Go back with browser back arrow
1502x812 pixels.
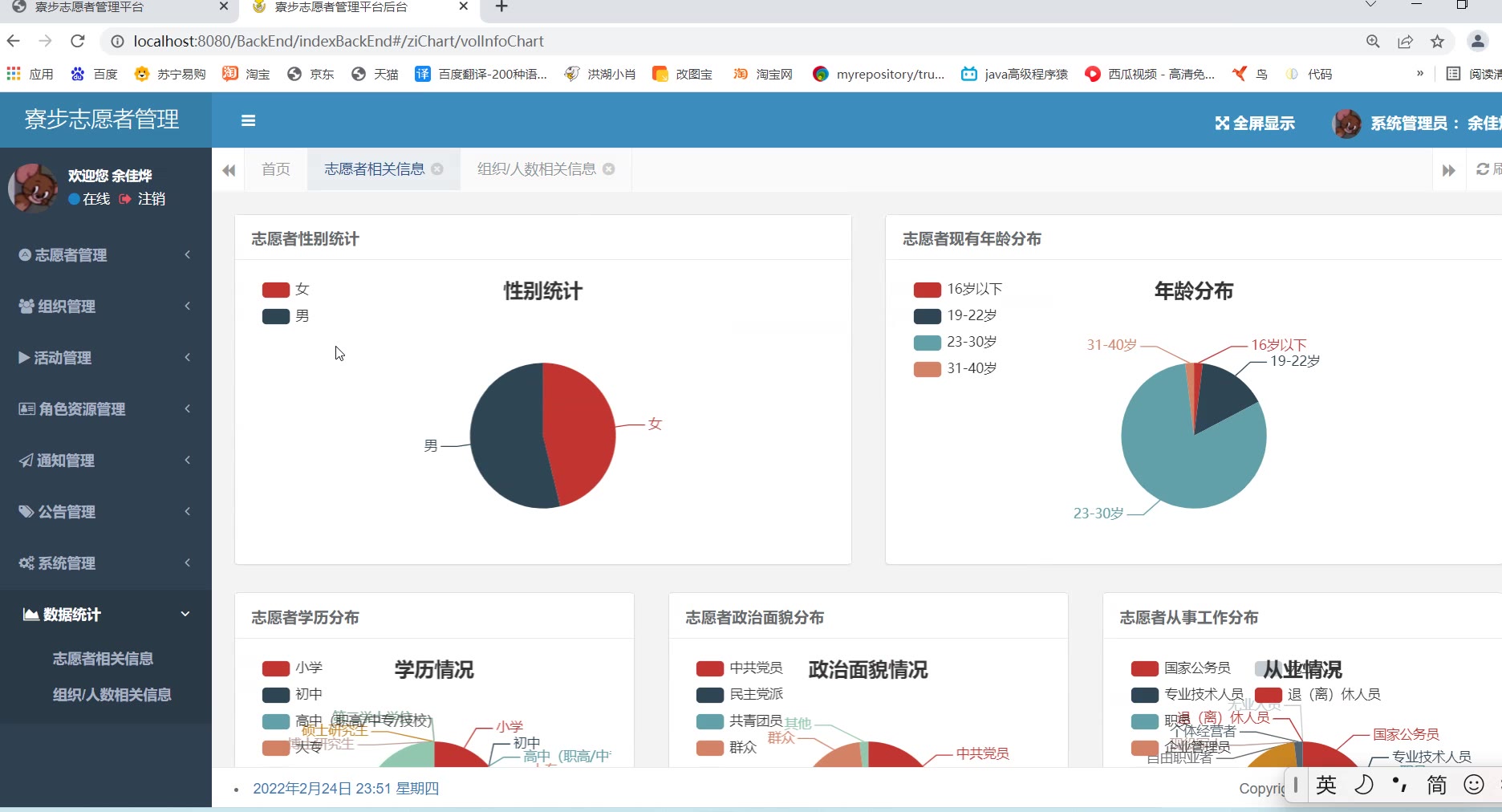pos(14,41)
